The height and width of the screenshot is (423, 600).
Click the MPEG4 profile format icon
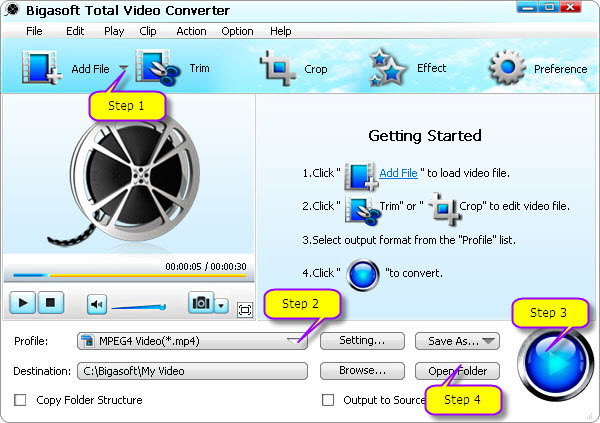tap(88, 341)
